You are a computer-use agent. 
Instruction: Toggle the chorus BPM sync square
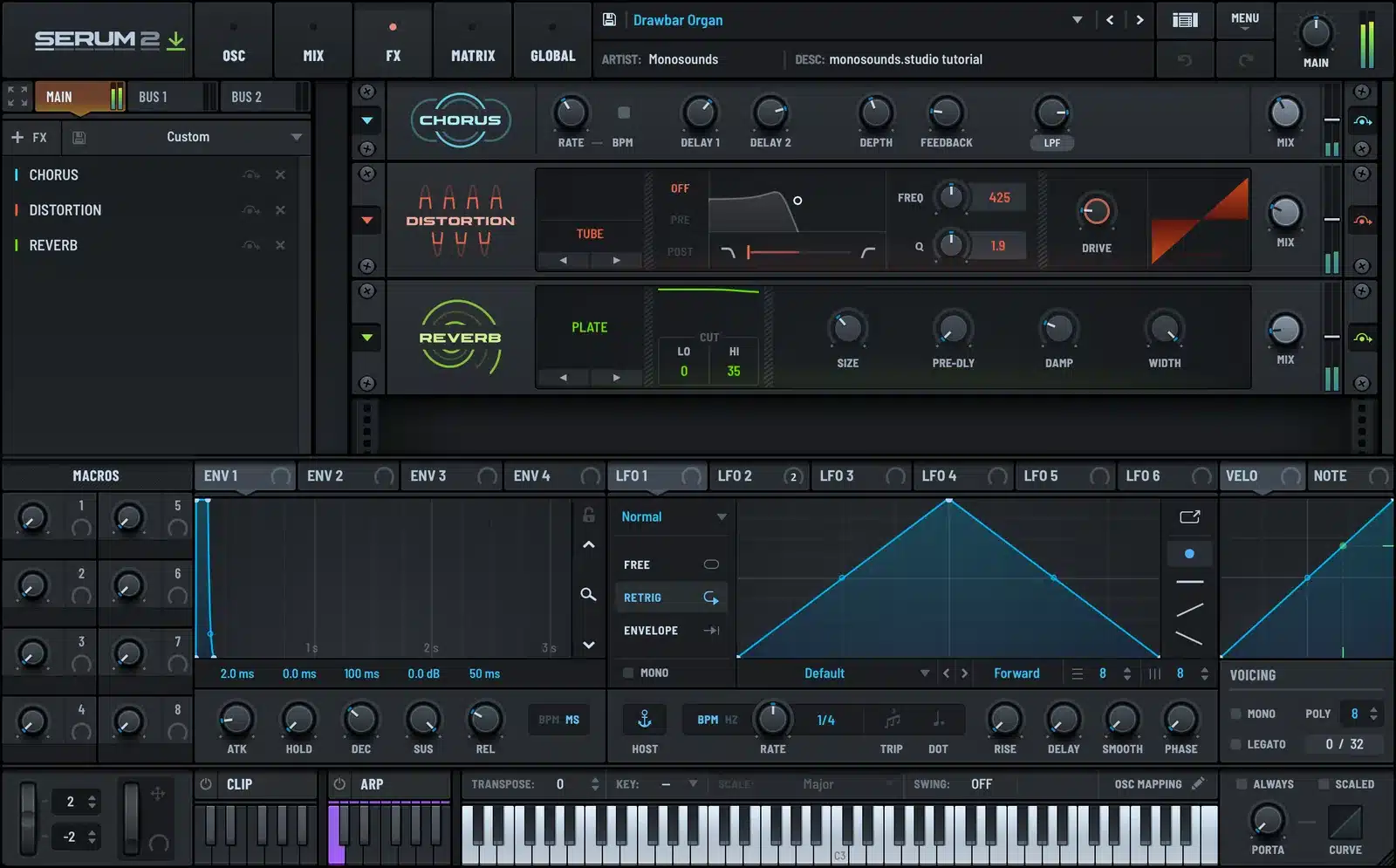pyautogui.click(x=624, y=113)
